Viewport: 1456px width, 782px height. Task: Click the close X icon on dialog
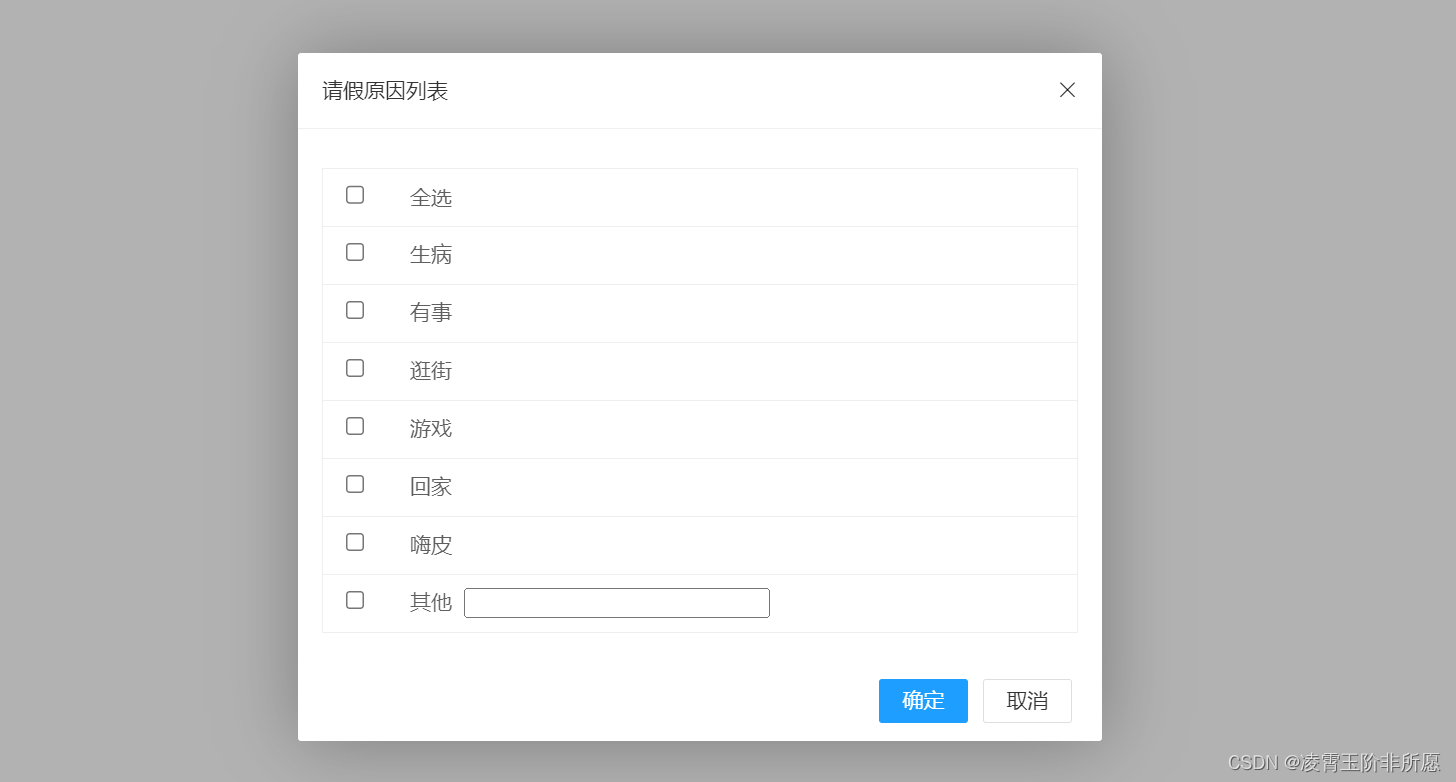(1067, 90)
